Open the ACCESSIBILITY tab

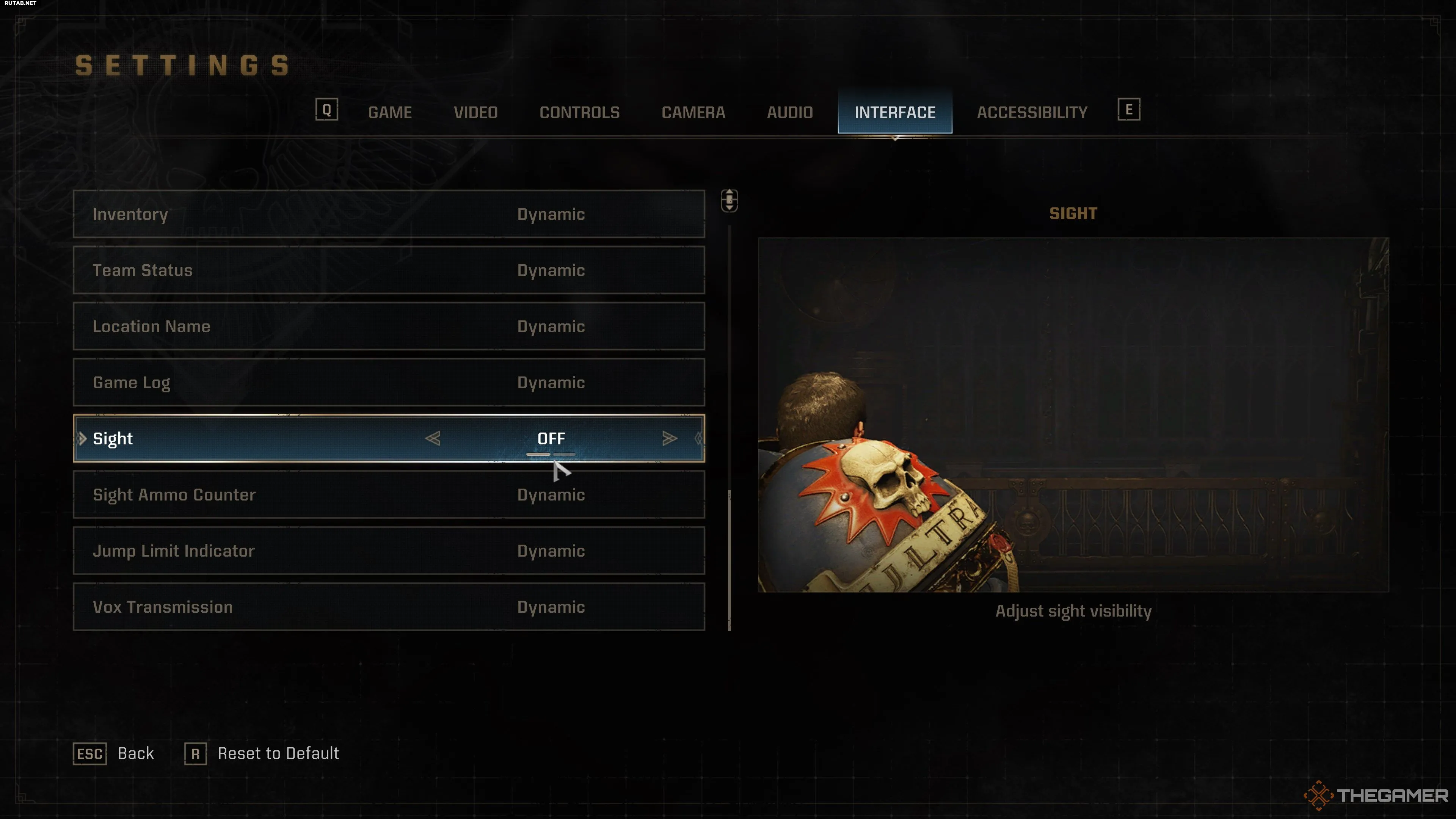[x=1032, y=113]
